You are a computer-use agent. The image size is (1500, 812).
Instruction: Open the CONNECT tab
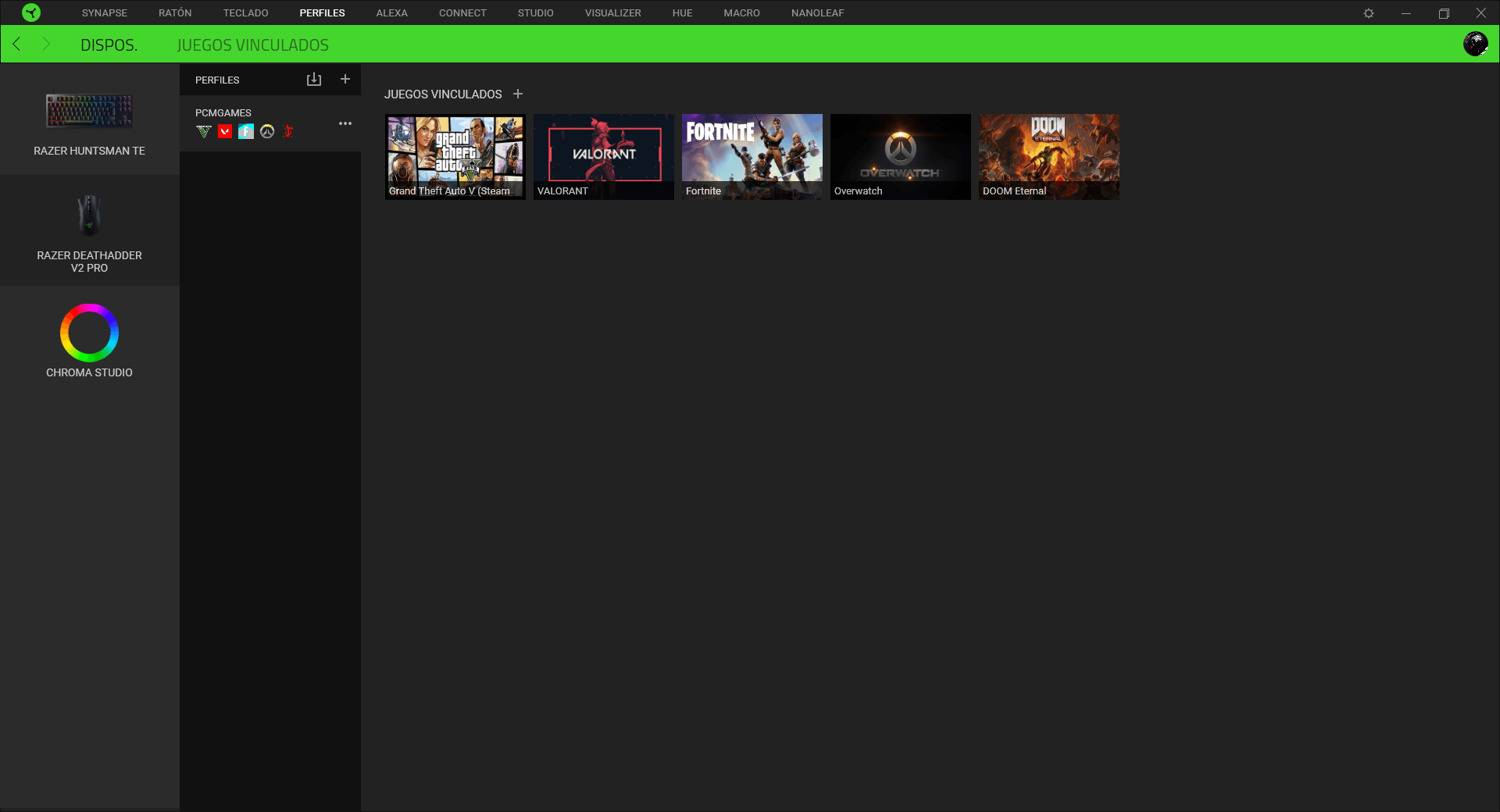(x=462, y=13)
